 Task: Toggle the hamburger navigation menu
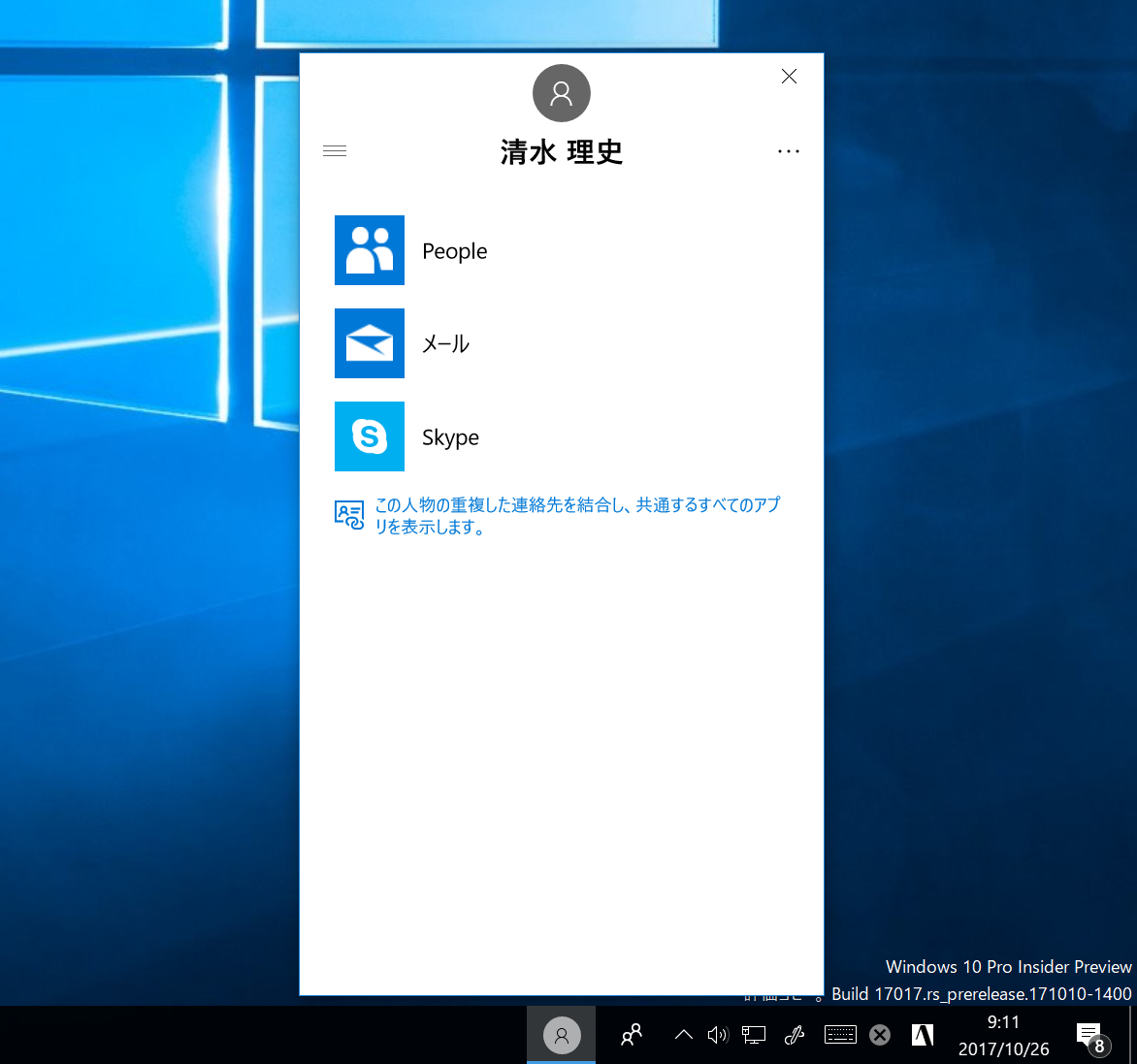tap(334, 150)
